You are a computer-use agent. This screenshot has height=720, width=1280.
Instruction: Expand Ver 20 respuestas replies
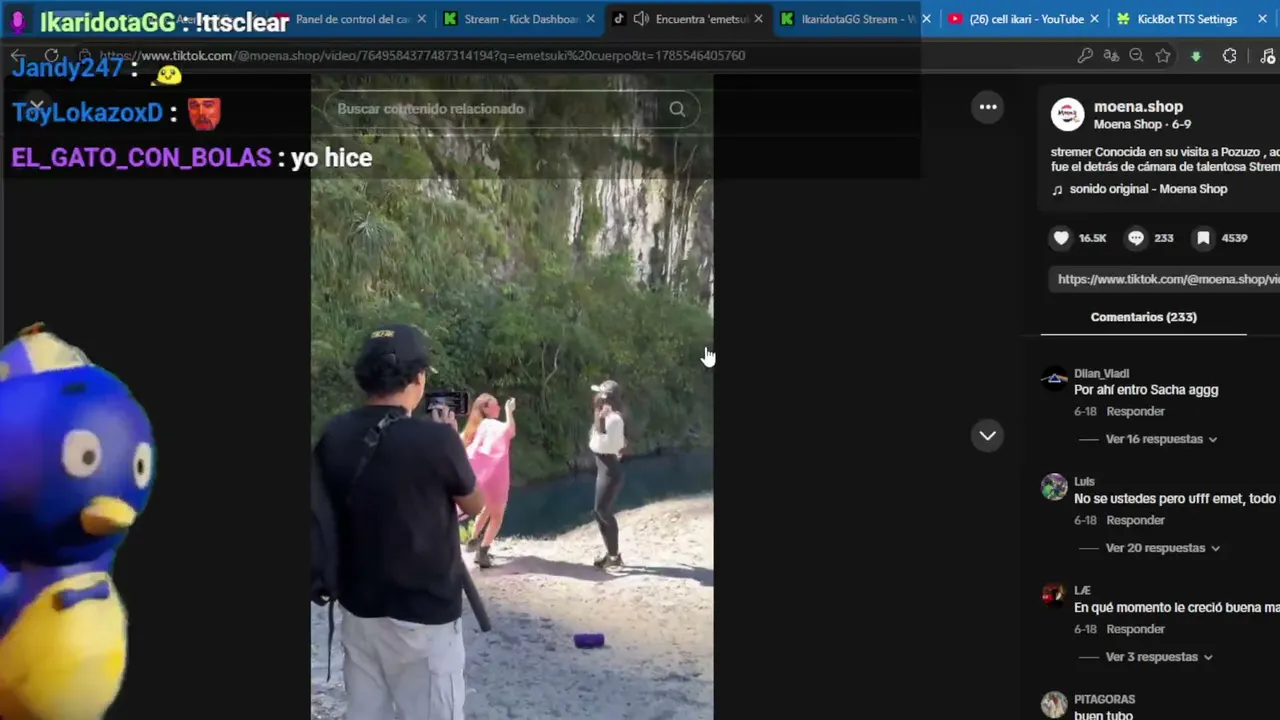click(x=1163, y=548)
